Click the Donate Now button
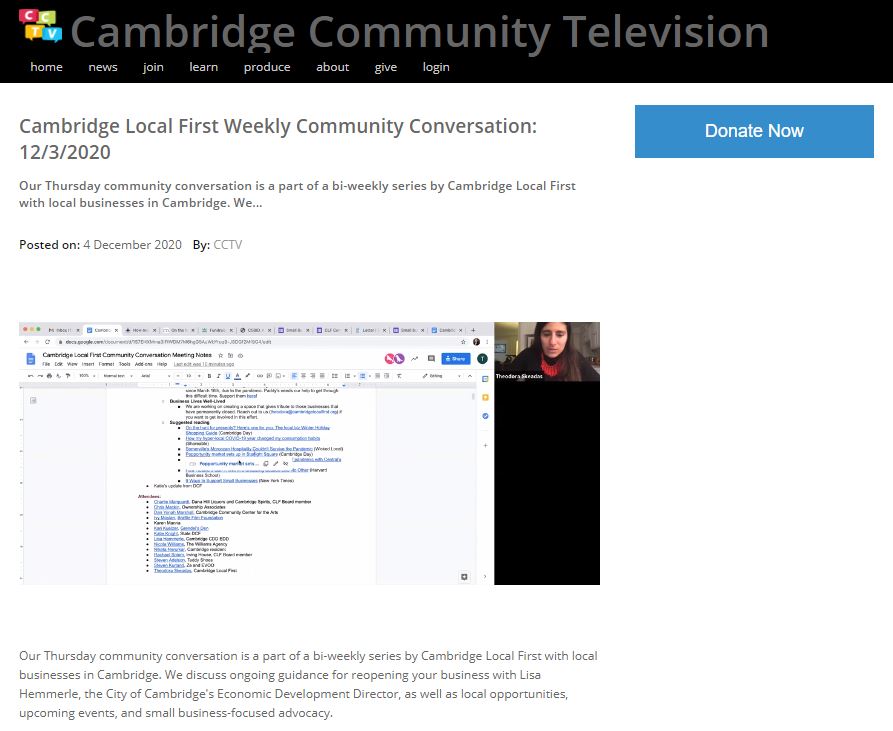893x731 pixels. pyautogui.click(x=754, y=132)
